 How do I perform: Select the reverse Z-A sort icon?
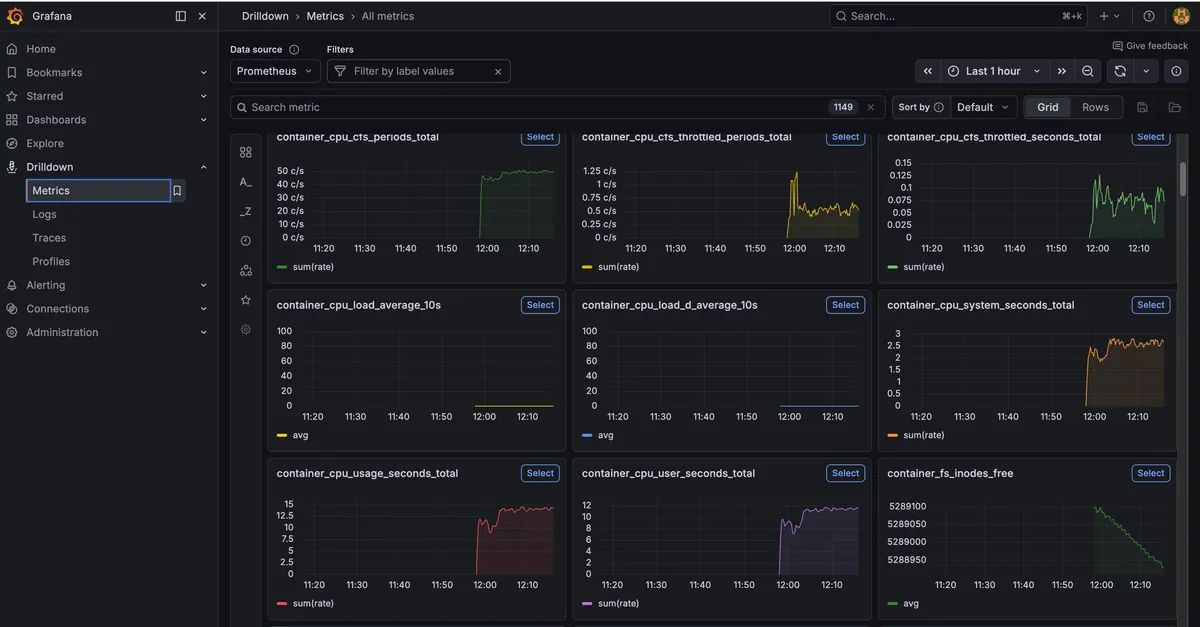pyautogui.click(x=245, y=211)
